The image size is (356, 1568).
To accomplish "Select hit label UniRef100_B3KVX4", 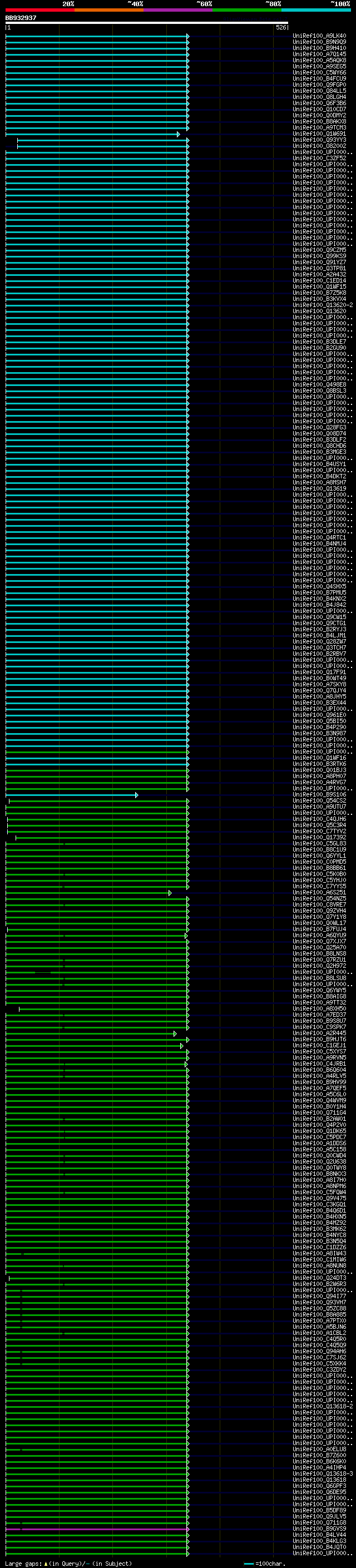I will coord(319,299).
